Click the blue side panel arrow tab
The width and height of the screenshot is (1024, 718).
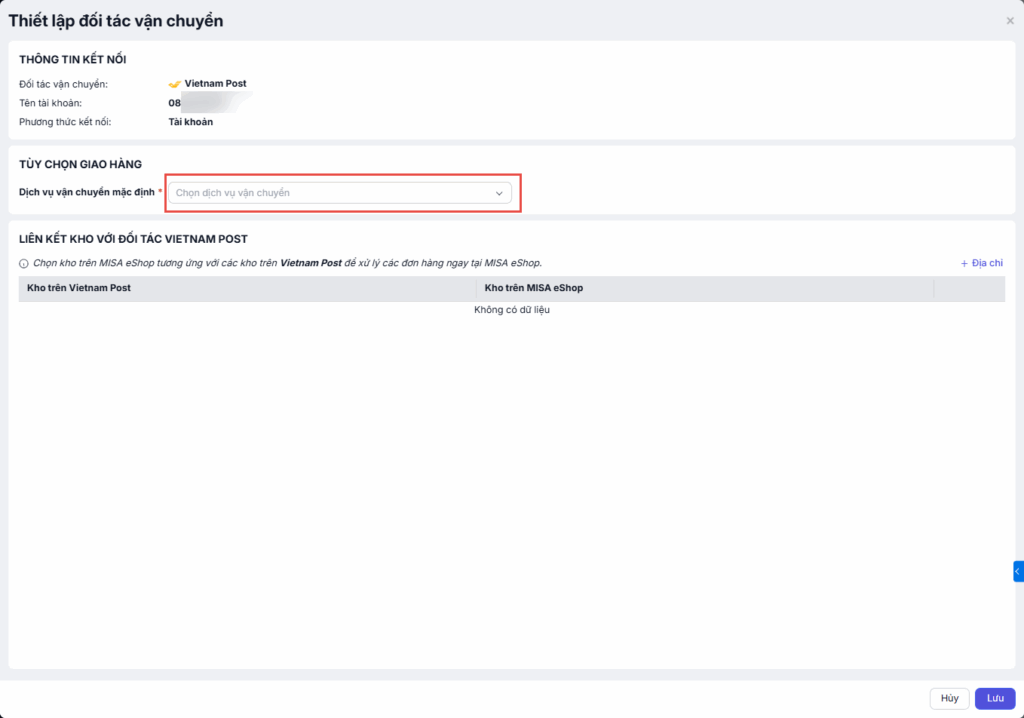tap(1017, 571)
